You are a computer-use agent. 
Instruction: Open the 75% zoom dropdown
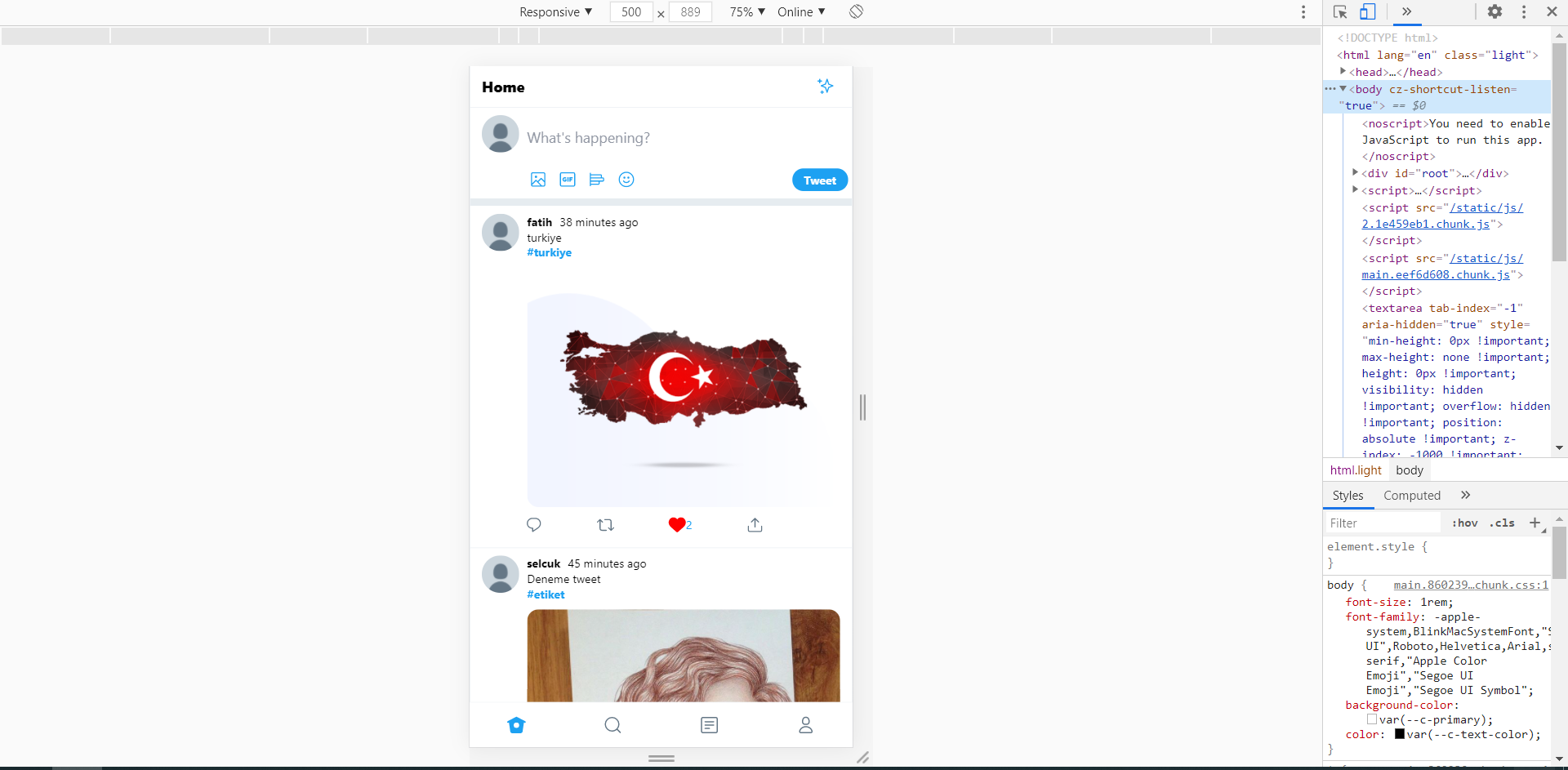(747, 11)
